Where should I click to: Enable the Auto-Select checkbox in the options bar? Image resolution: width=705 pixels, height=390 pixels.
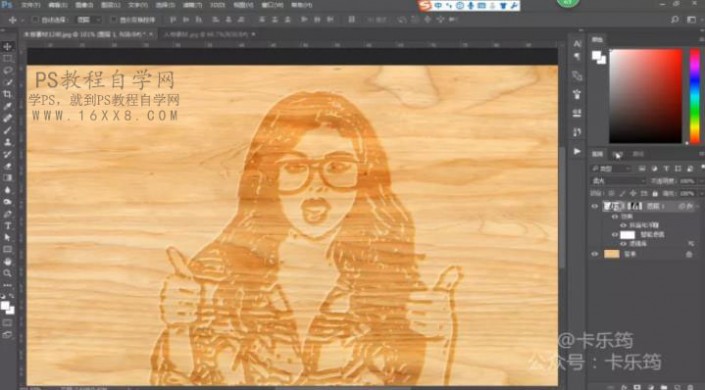point(35,20)
